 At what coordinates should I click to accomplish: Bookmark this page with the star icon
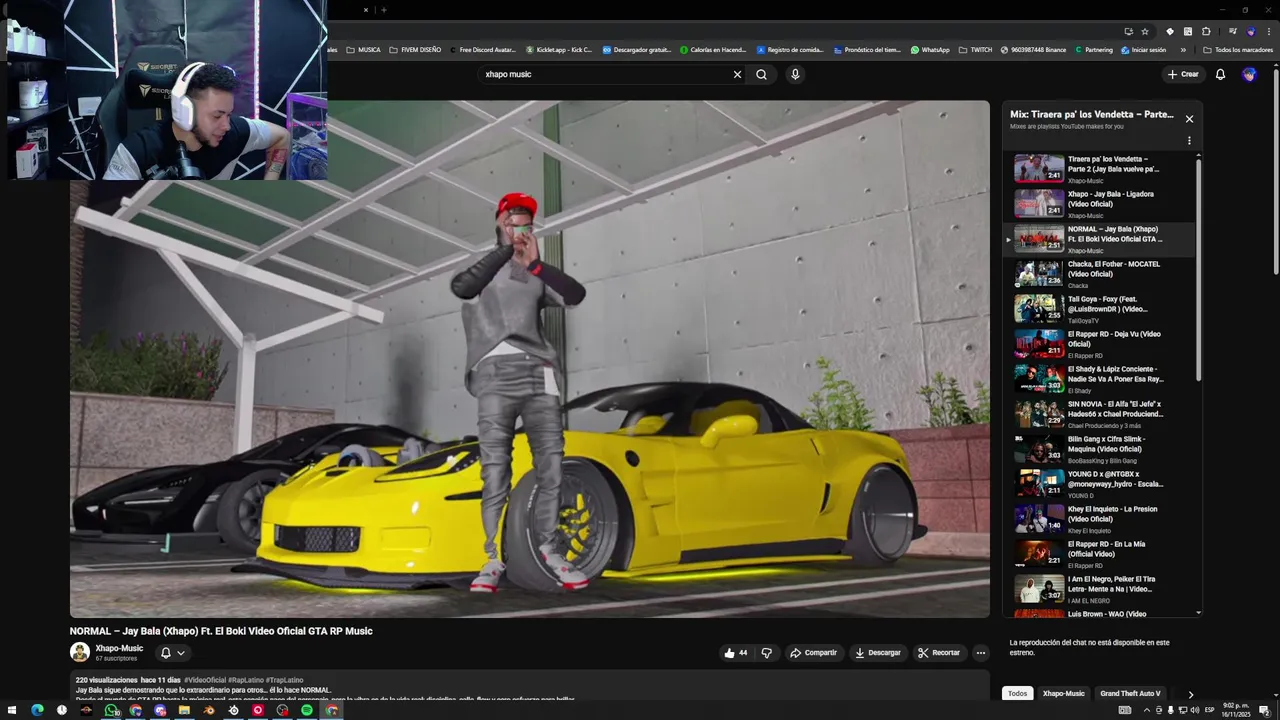pyautogui.click(x=1145, y=31)
